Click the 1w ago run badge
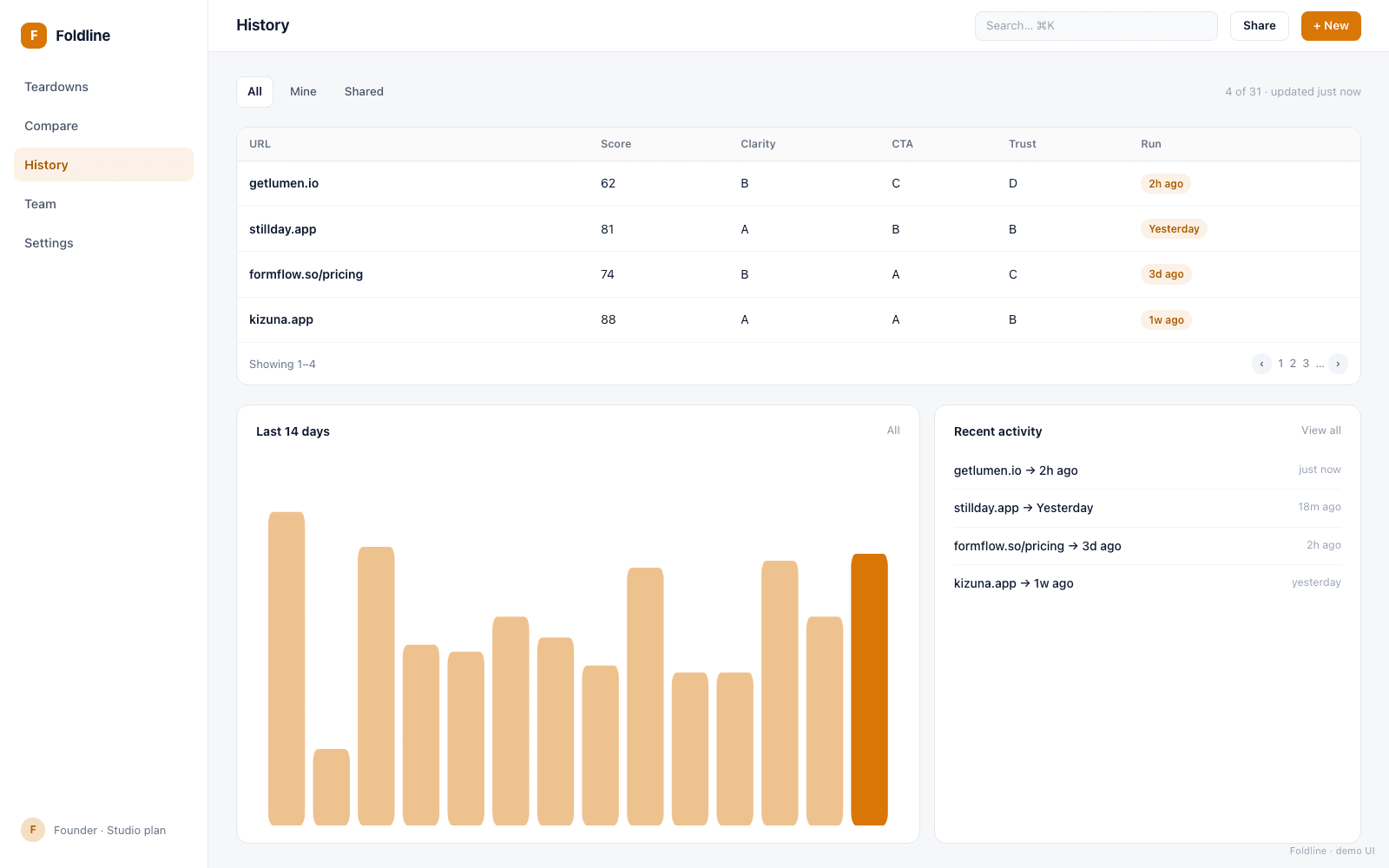This screenshot has width=1389, height=868. pos(1166,320)
